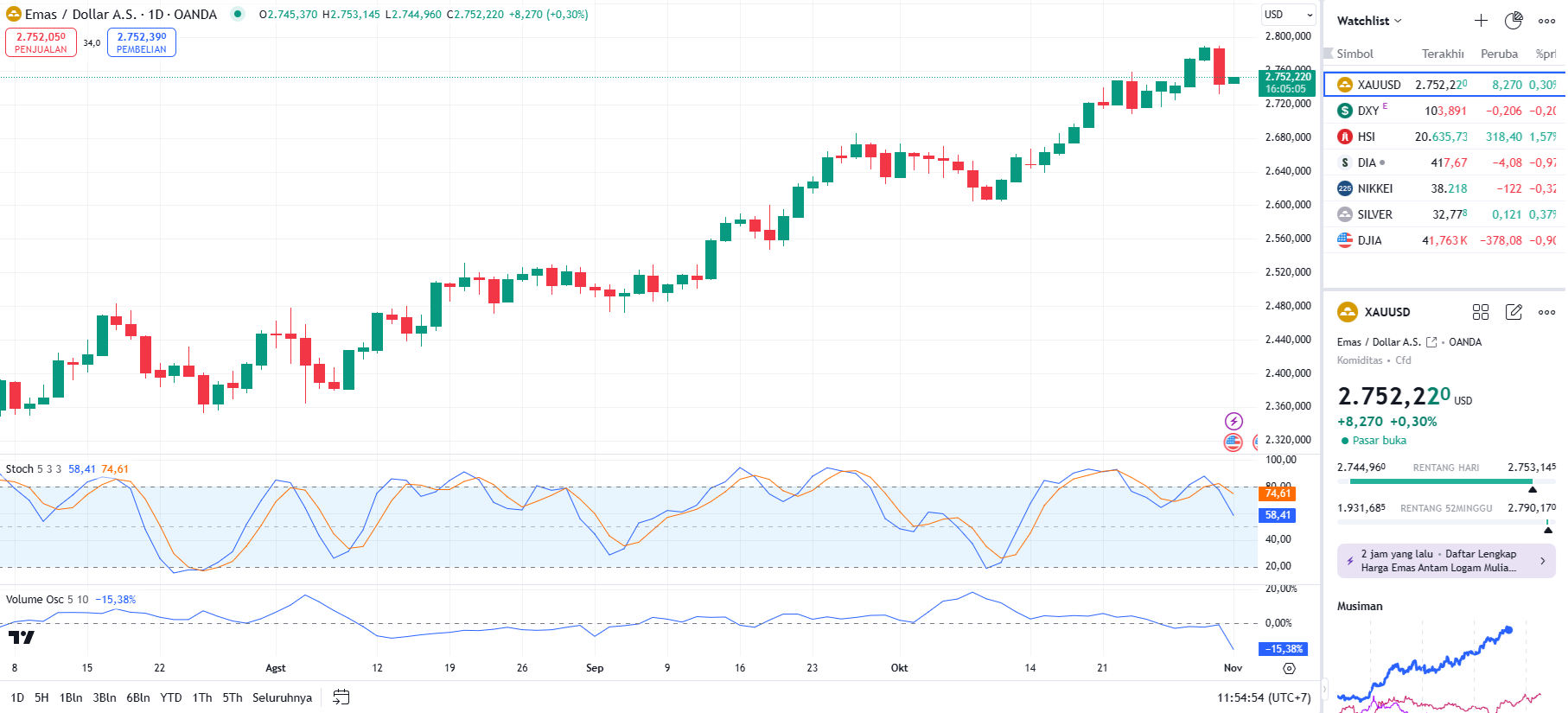Expand the USD currency dropdown

[x=1288, y=15]
